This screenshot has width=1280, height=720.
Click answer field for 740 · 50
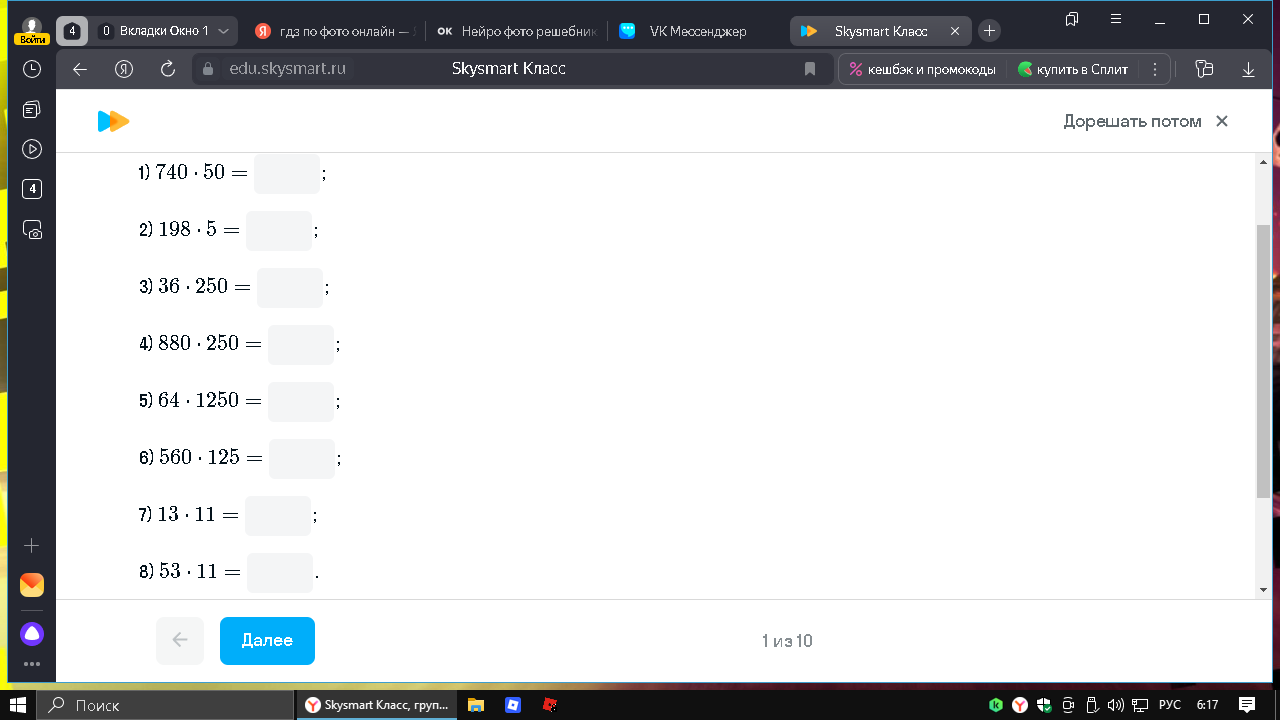pos(287,173)
